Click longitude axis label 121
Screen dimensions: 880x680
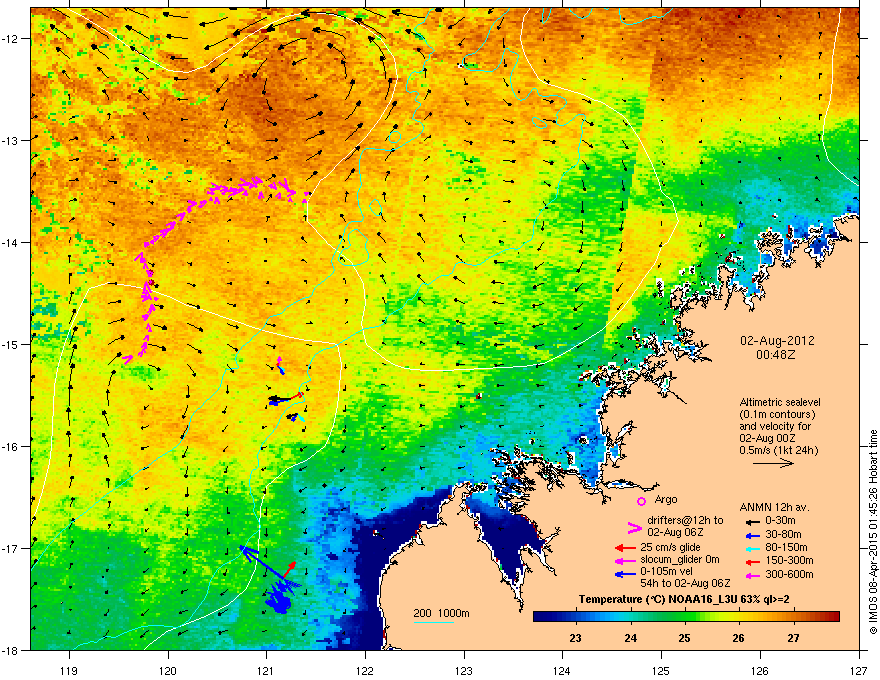tap(266, 670)
